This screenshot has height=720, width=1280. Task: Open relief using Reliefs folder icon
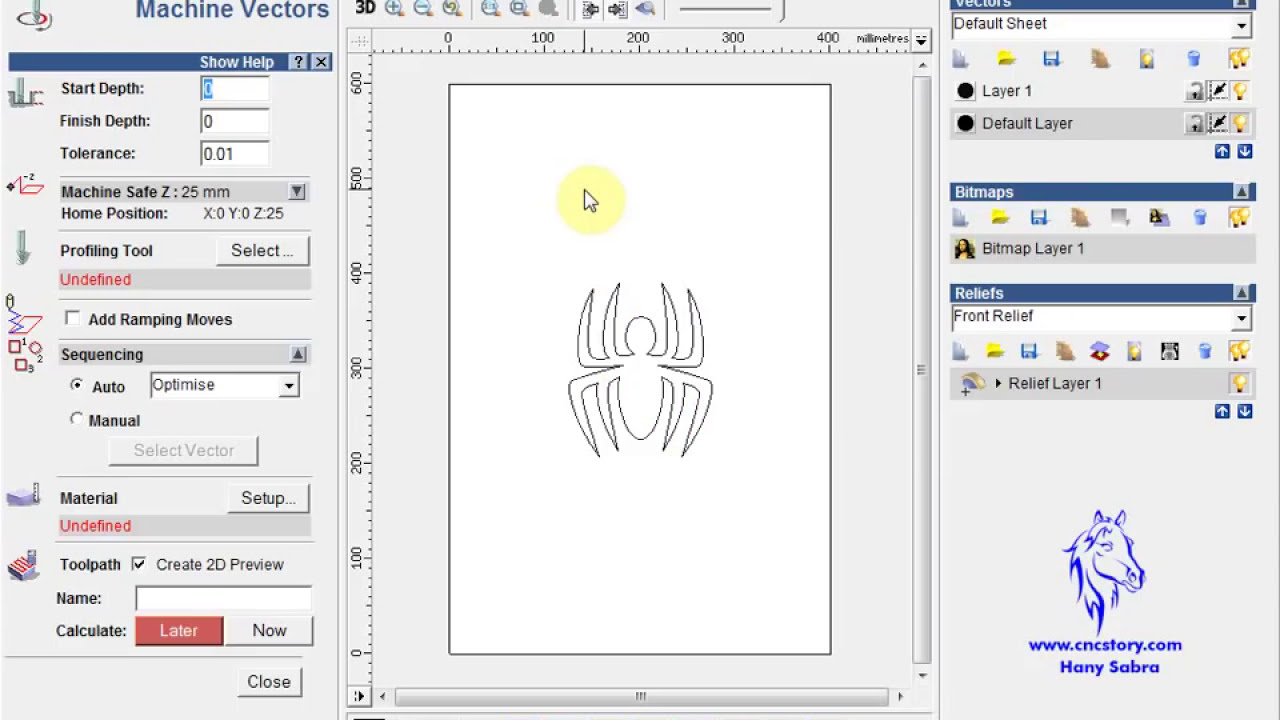[995, 351]
